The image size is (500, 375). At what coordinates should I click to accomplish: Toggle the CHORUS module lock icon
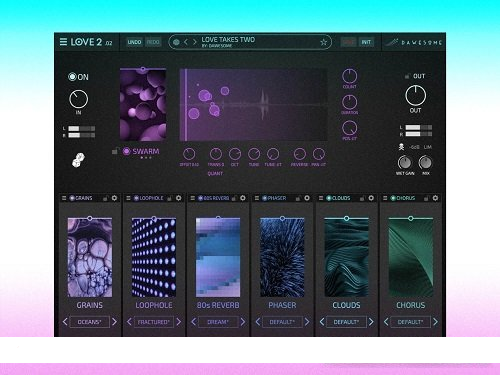(x=427, y=198)
